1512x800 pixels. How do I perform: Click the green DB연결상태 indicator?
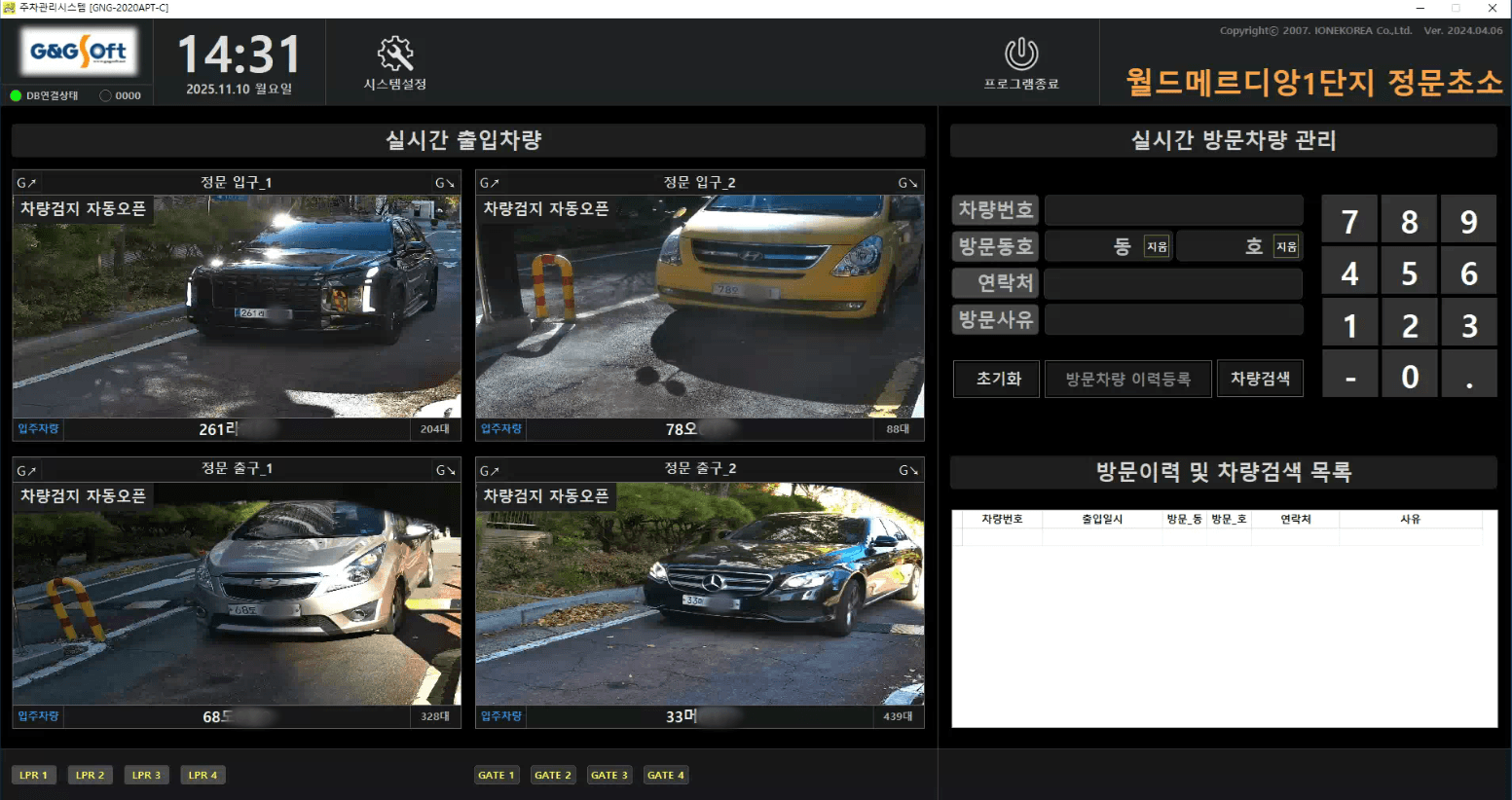click(16, 95)
